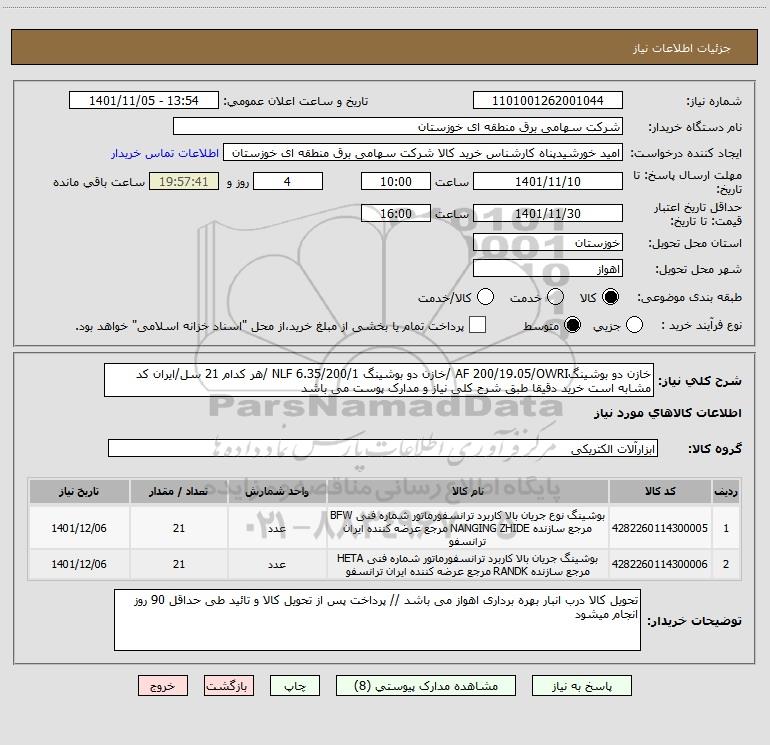Screen dimensions: 770x745
Task: Select the کالا radio button
Action: [x=612, y=298]
